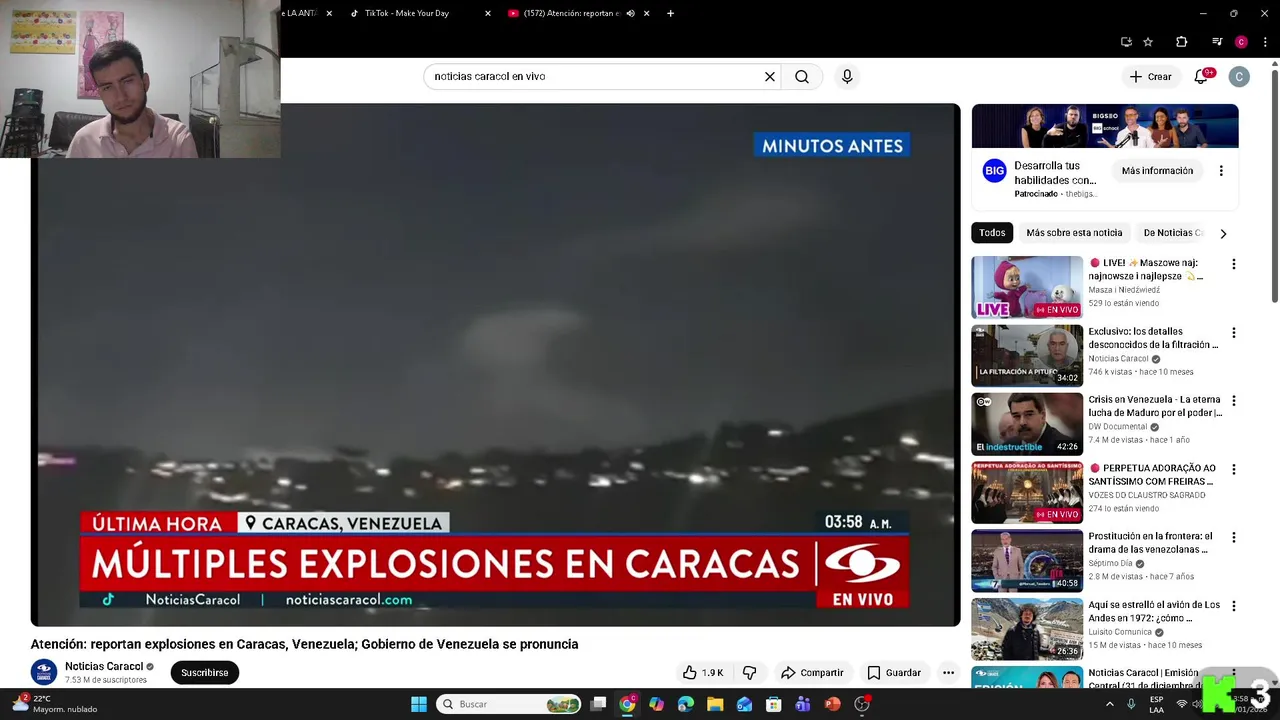Open the YouTube account avatar menu
The image size is (1280, 720).
(1239, 76)
